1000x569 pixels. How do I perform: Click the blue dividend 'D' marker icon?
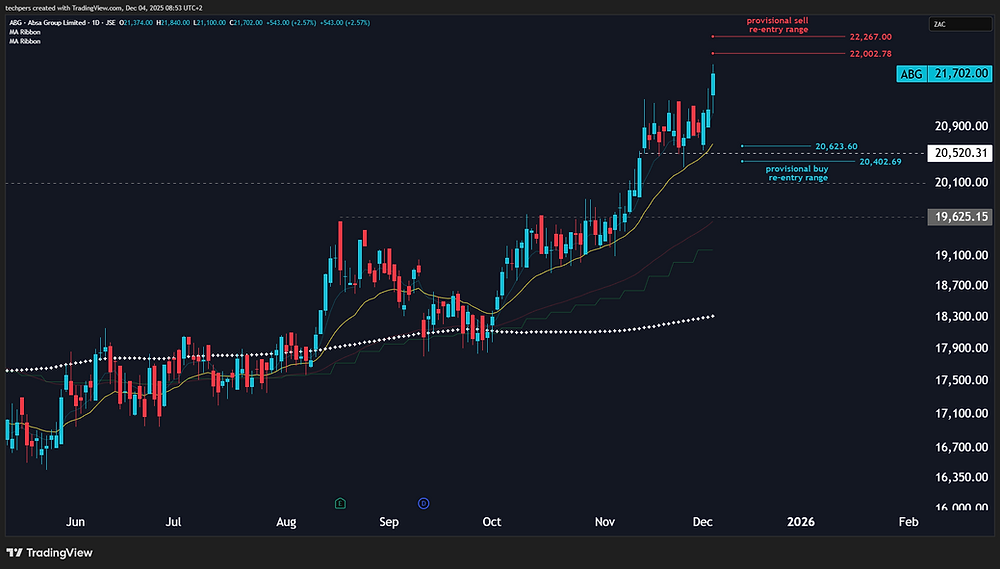(x=423, y=504)
